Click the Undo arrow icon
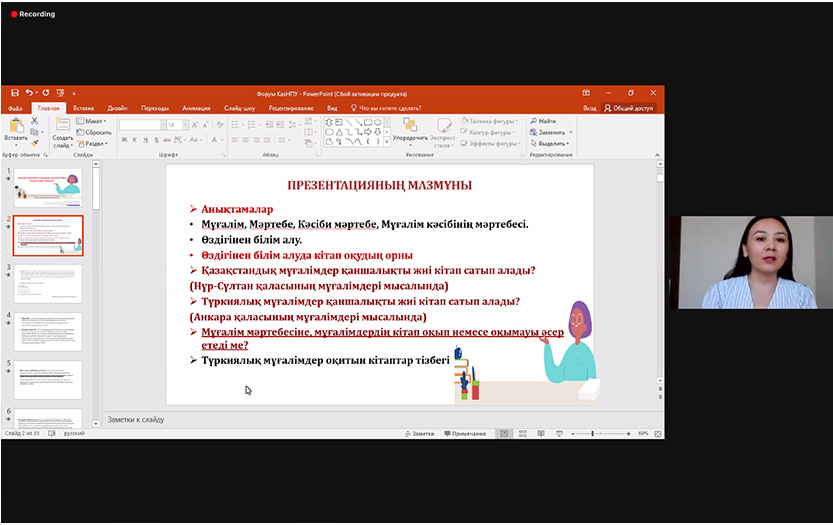 click(x=30, y=93)
